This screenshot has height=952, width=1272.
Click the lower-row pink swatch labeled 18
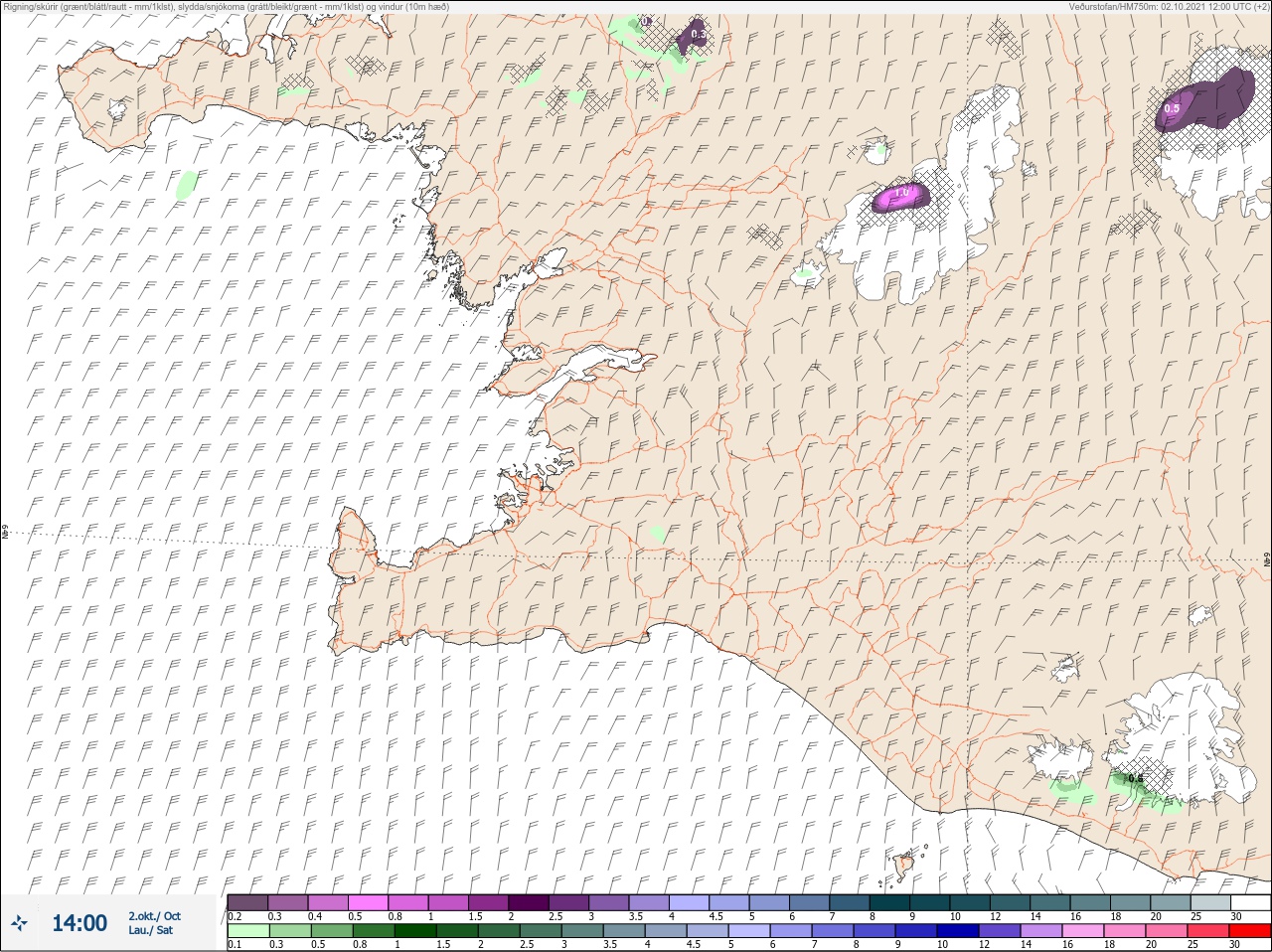pos(1125,931)
